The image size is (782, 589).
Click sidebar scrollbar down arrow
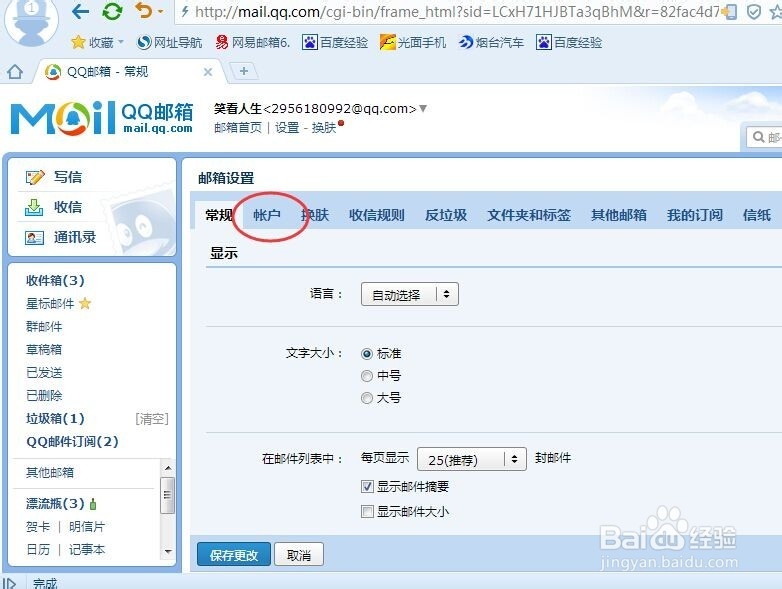pos(168,551)
